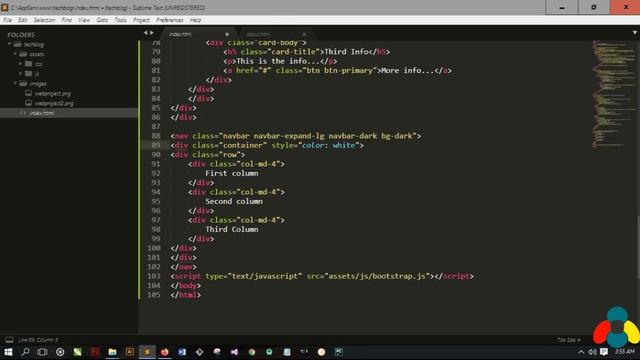The height and width of the screenshot is (360, 640).
Task: Click the 'Third Column' text on line 98
Action: pos(231,229)
